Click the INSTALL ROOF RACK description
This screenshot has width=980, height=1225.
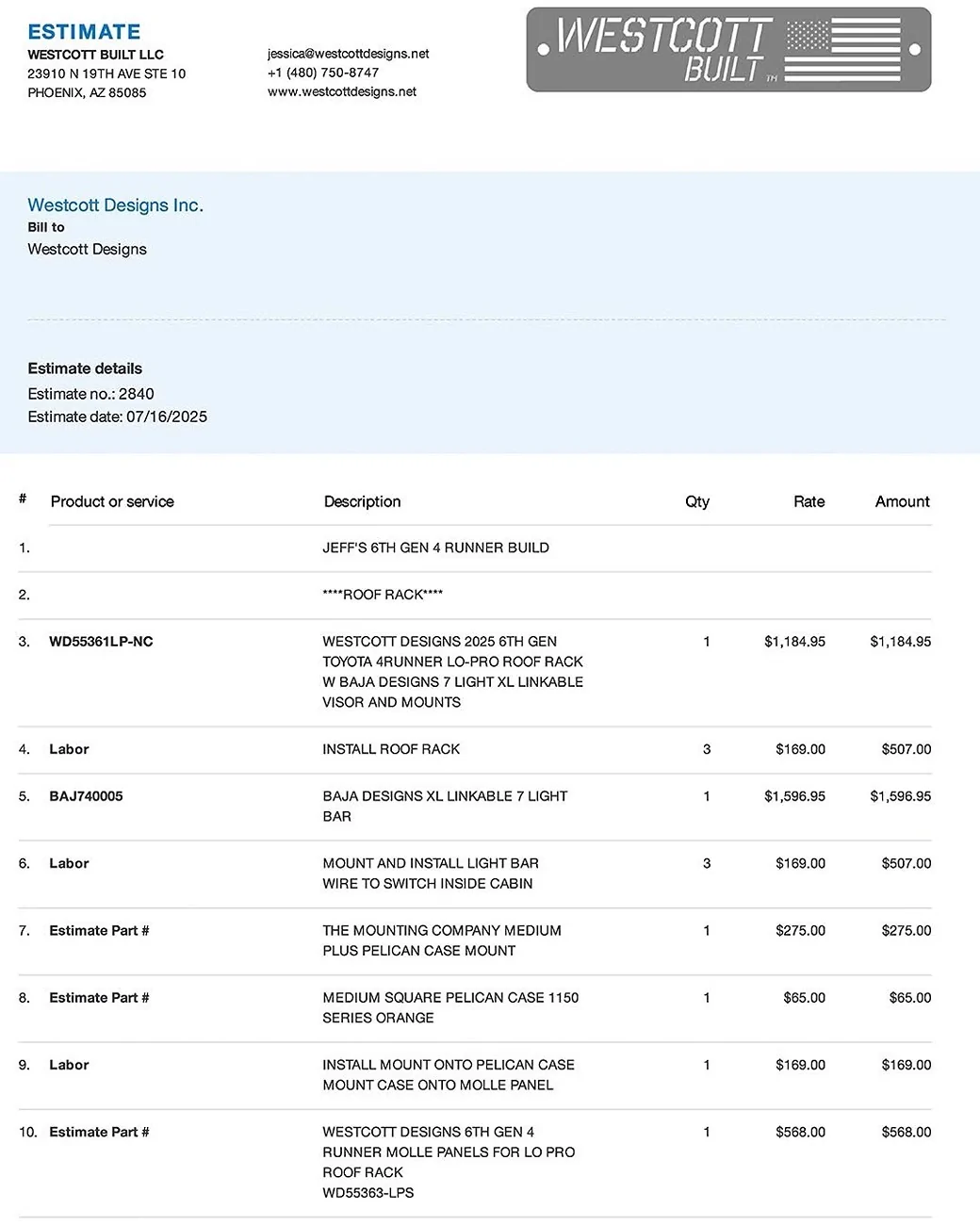[391, 749]
